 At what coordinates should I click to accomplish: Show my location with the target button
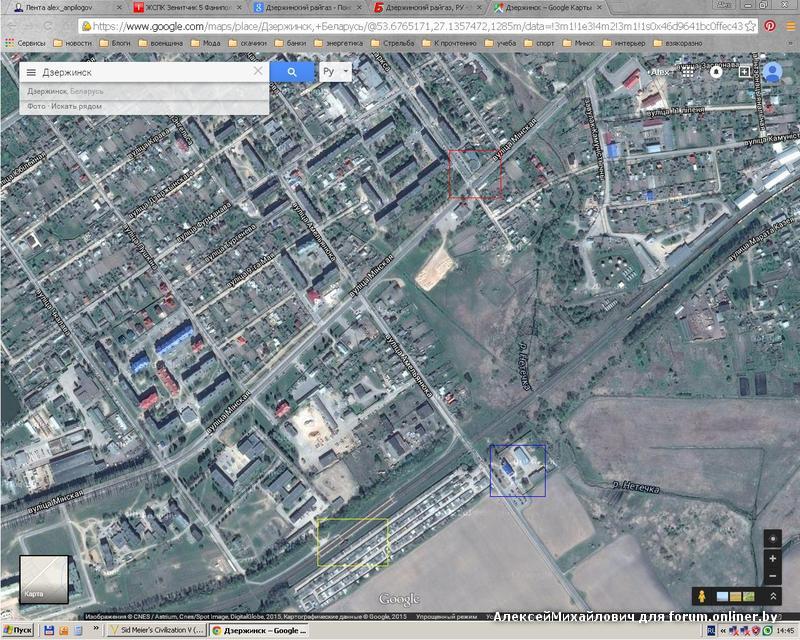click(772, 539)
